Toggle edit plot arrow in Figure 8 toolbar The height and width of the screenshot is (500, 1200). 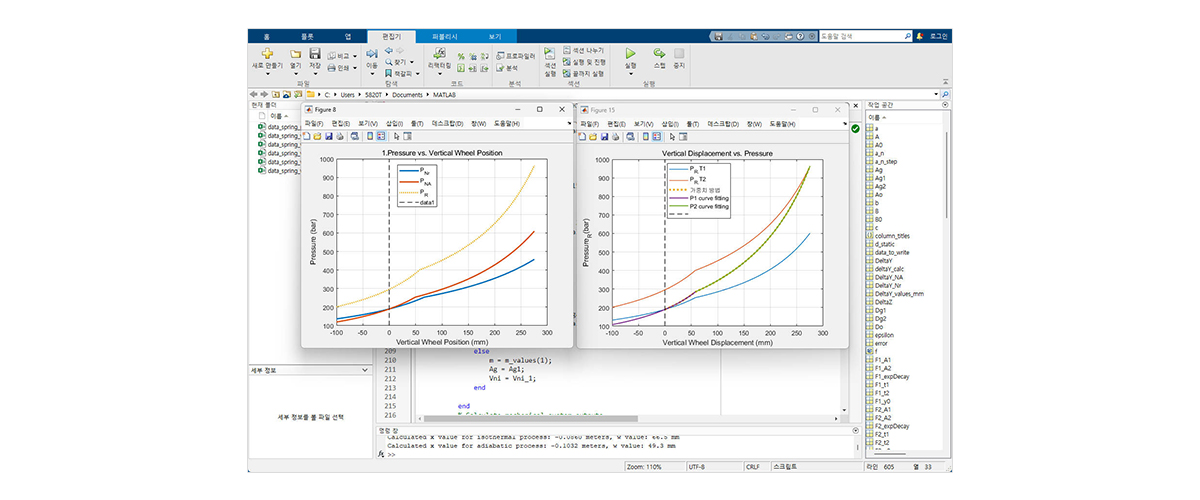point(397,135)
